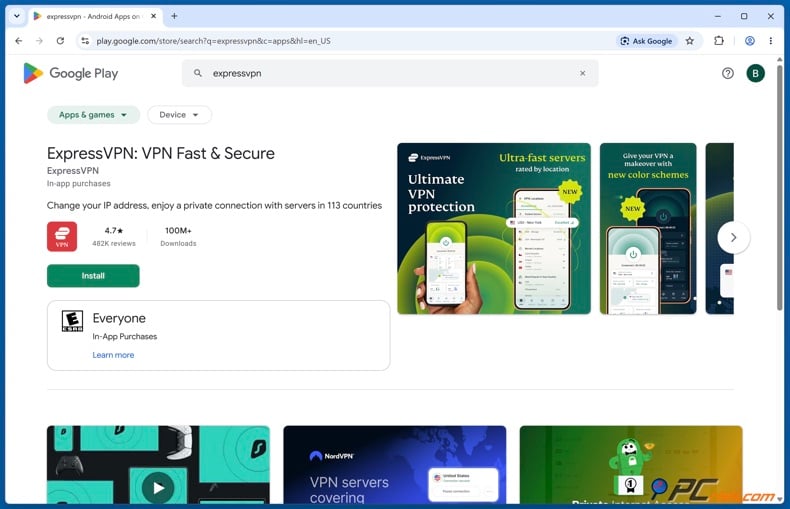Select the expressvpn Android Apps tab
Screen dimensions: 790x509
95,16
